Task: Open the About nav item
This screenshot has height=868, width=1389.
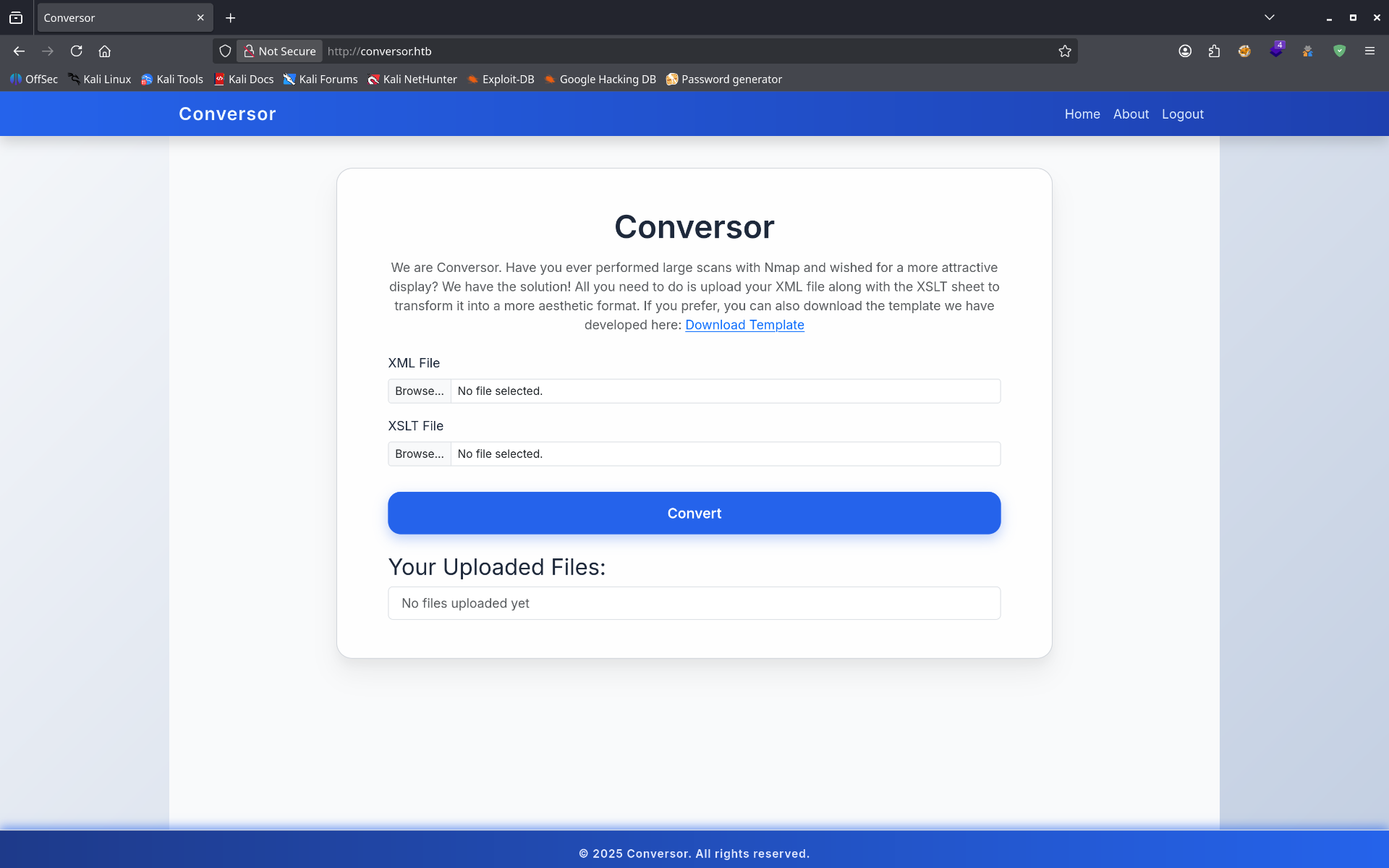Action: coord(1131,114)
